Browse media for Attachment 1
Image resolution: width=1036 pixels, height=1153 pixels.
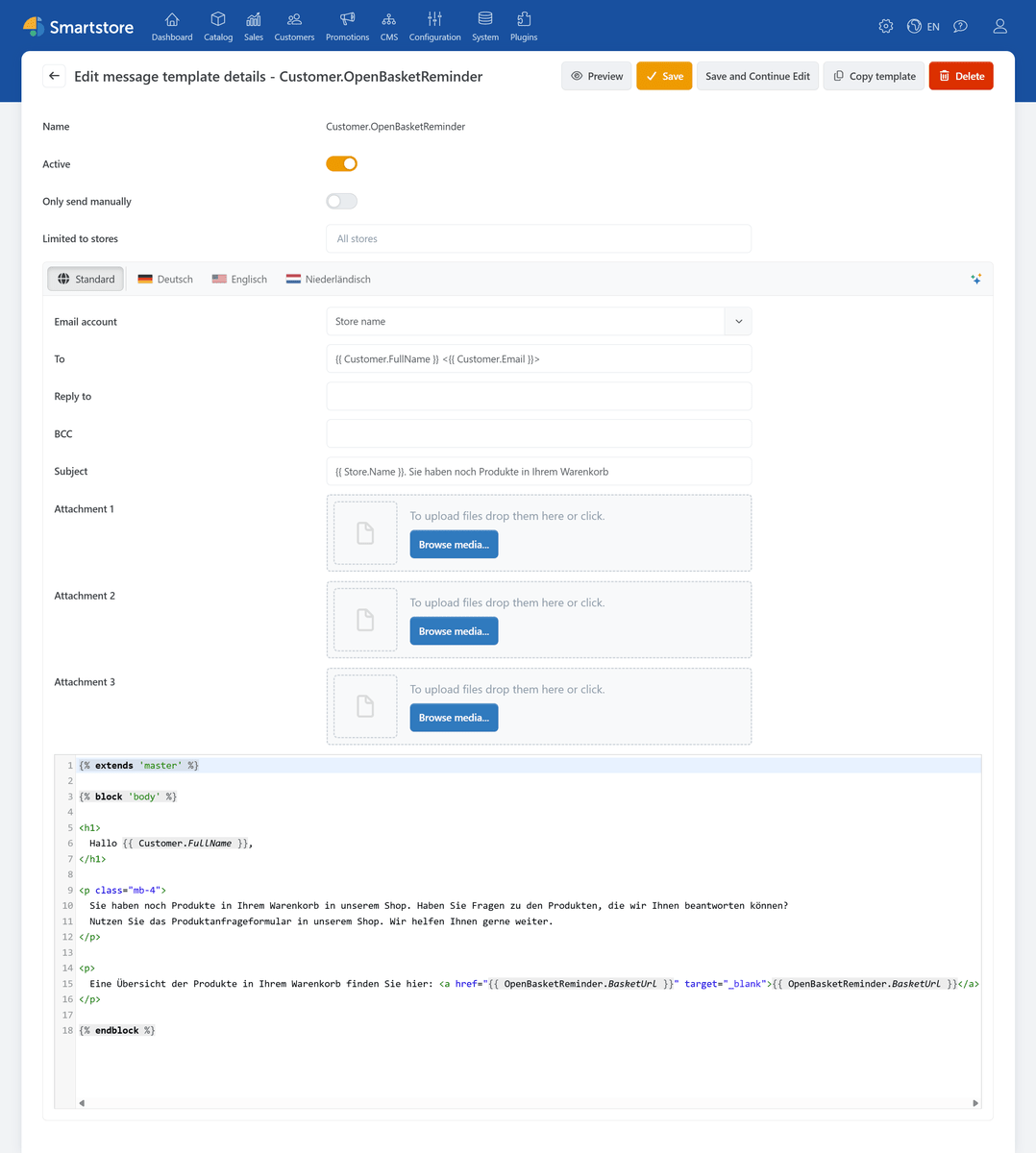pos(454,544)
